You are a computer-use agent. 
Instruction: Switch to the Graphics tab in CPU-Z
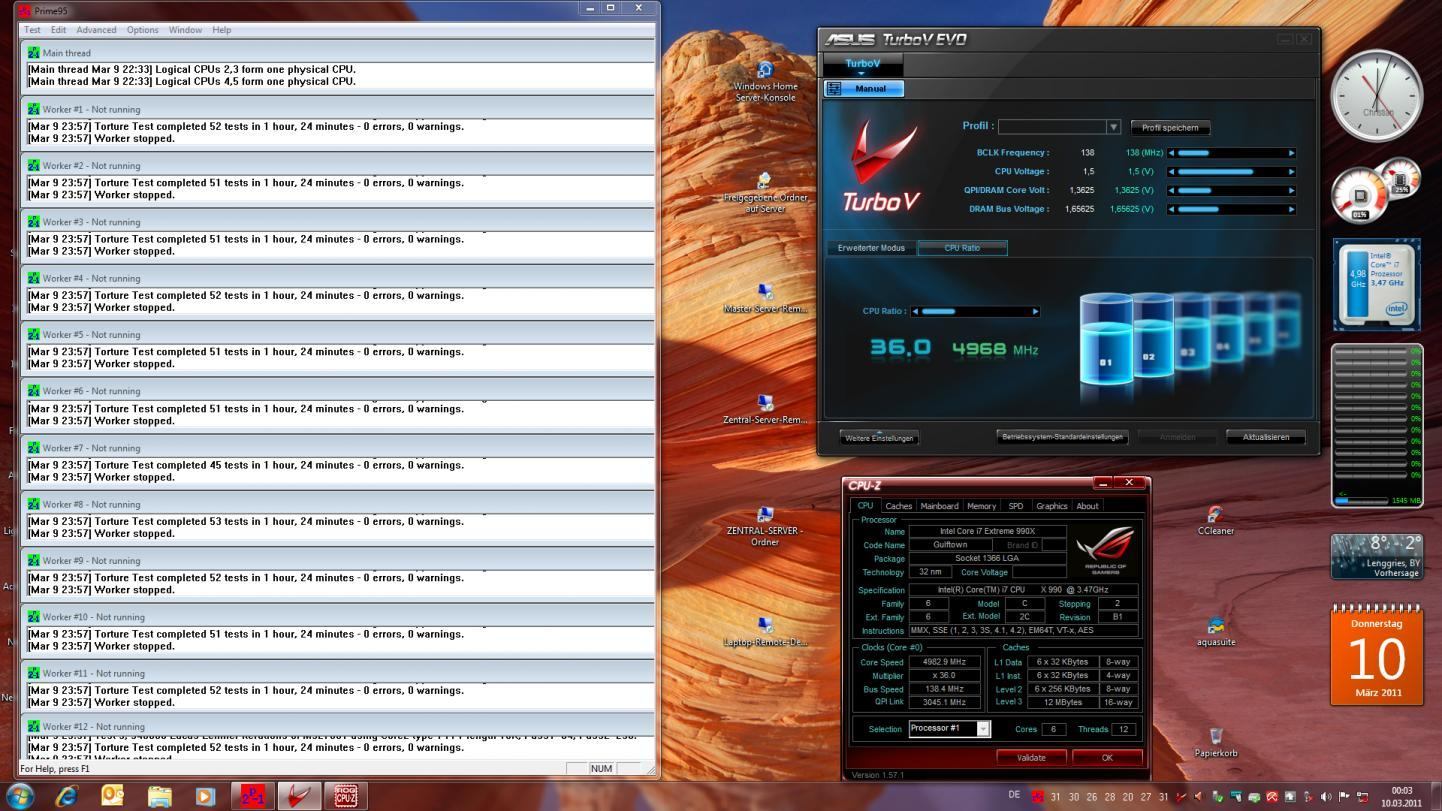coord(1051,506)
